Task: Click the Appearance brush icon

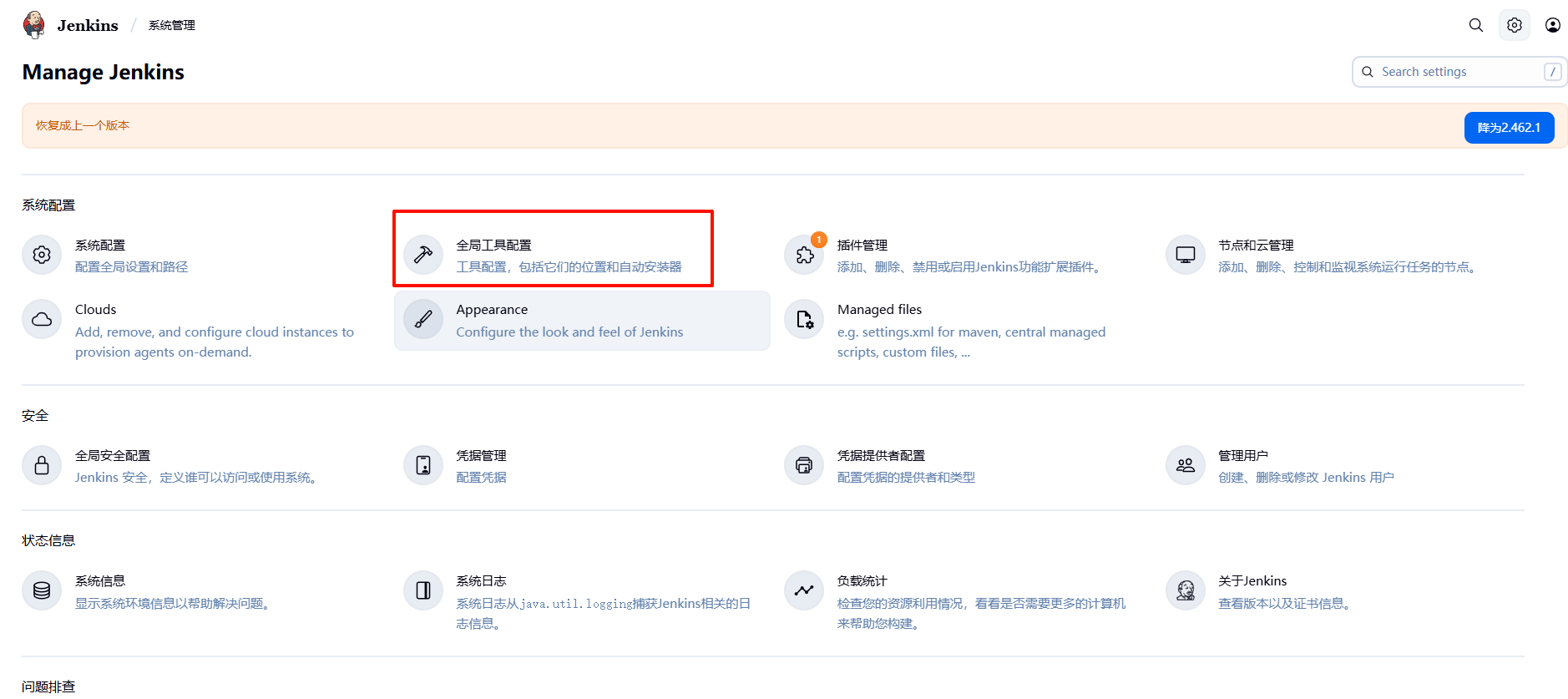Action: point(423,319)
